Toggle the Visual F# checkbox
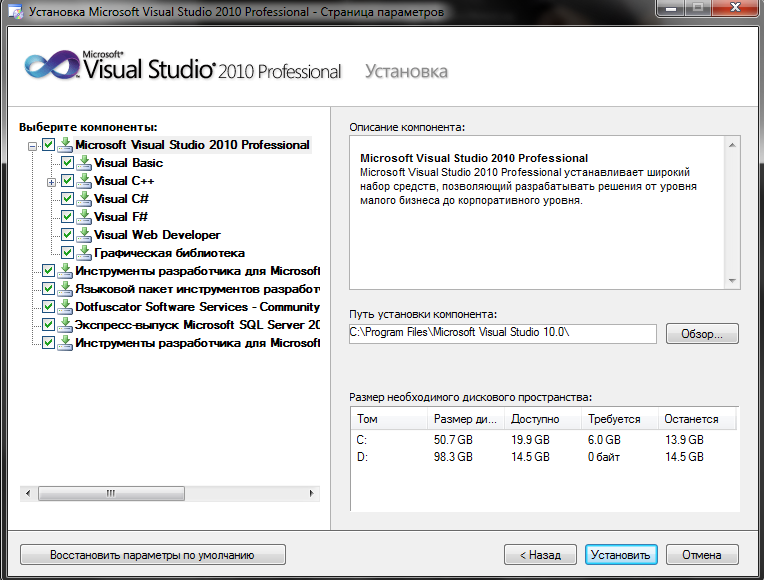764x580 pixels. pyautogui.click(x=67, y=217)
